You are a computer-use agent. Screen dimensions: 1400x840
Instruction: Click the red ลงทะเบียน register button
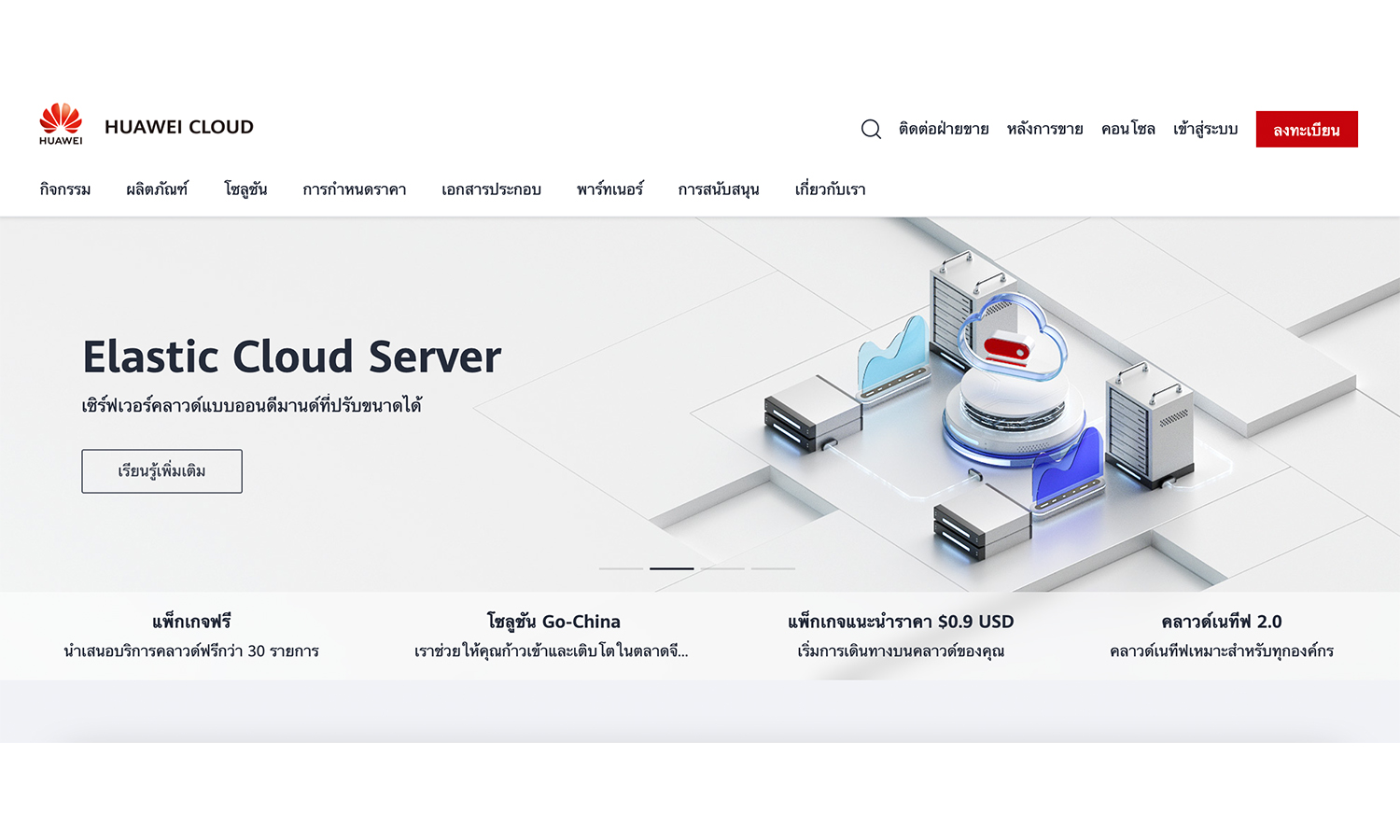pyautogui.click(x=1307, y=129)
